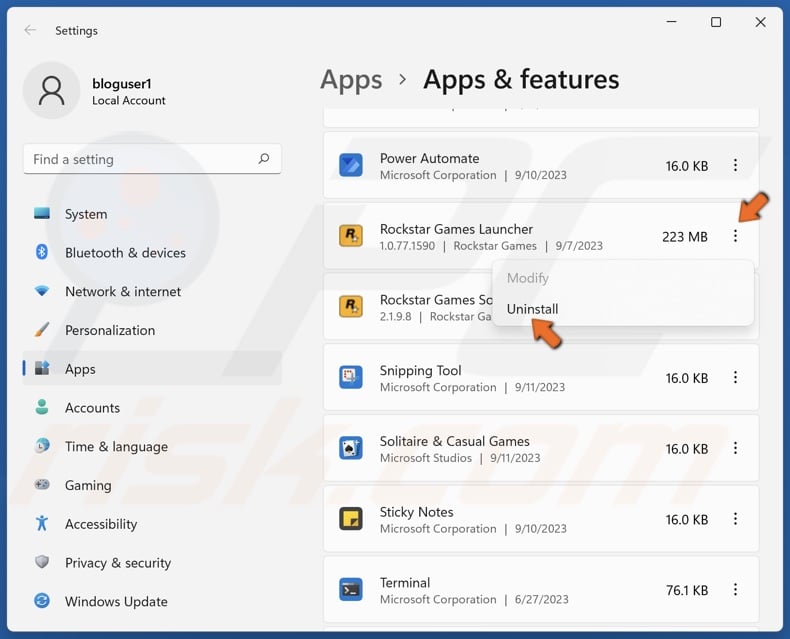
Task: Click the Terminal app name
Action: tap(405, 583)
